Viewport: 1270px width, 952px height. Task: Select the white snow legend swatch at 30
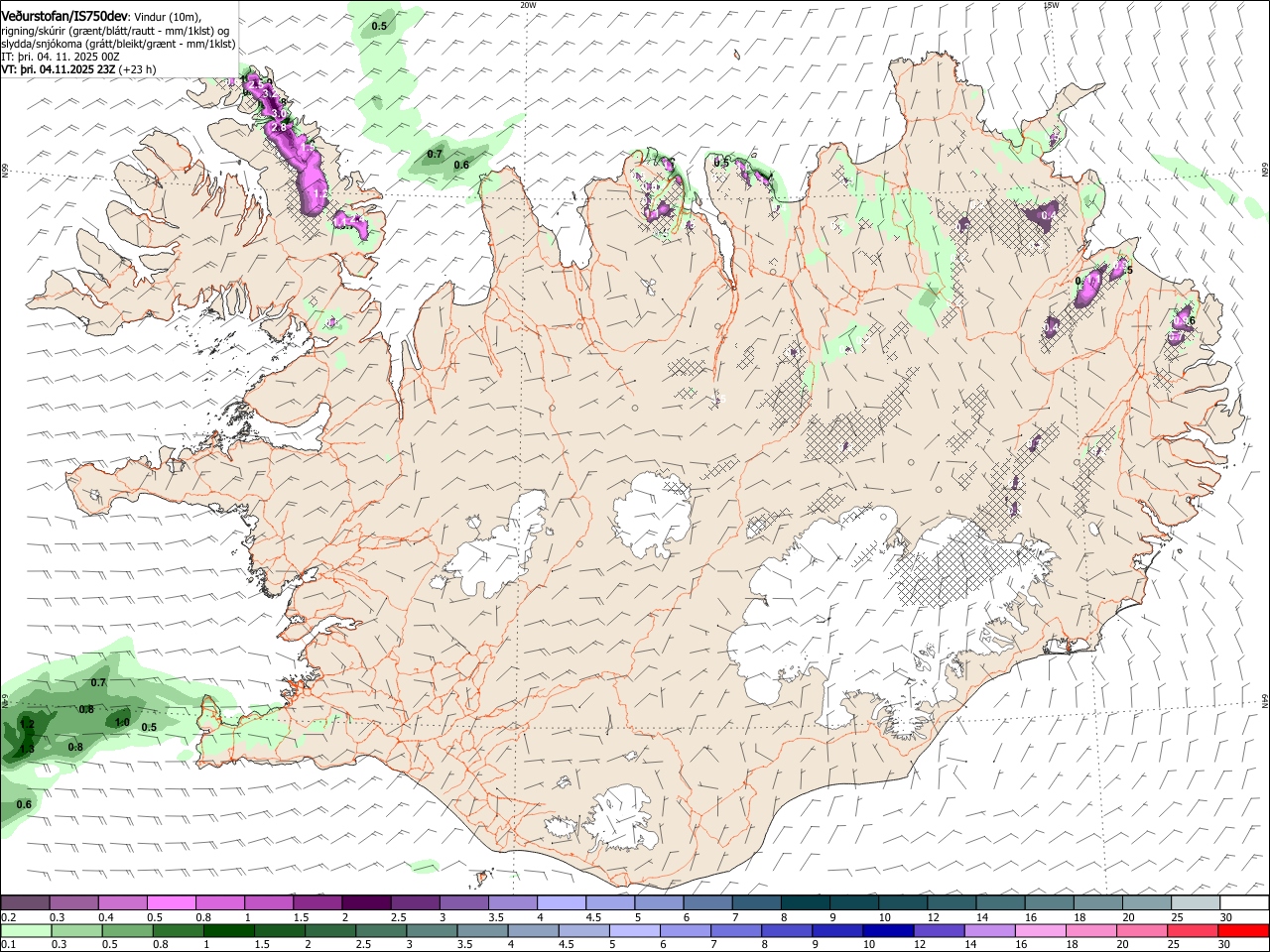pyautogui.click(x=1242, y=902)
